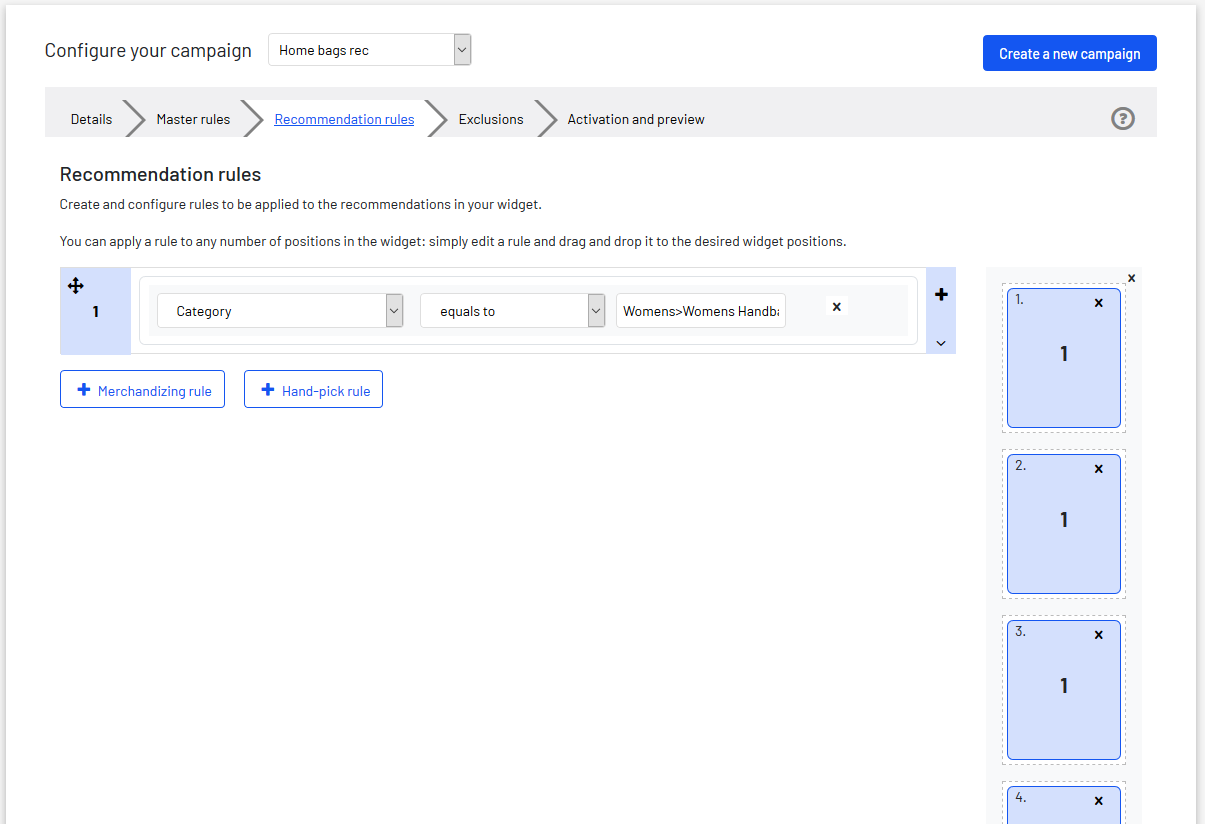Open the Category attribute dropdown
This screenshot has width=1205, height=824.
point(280,311)
